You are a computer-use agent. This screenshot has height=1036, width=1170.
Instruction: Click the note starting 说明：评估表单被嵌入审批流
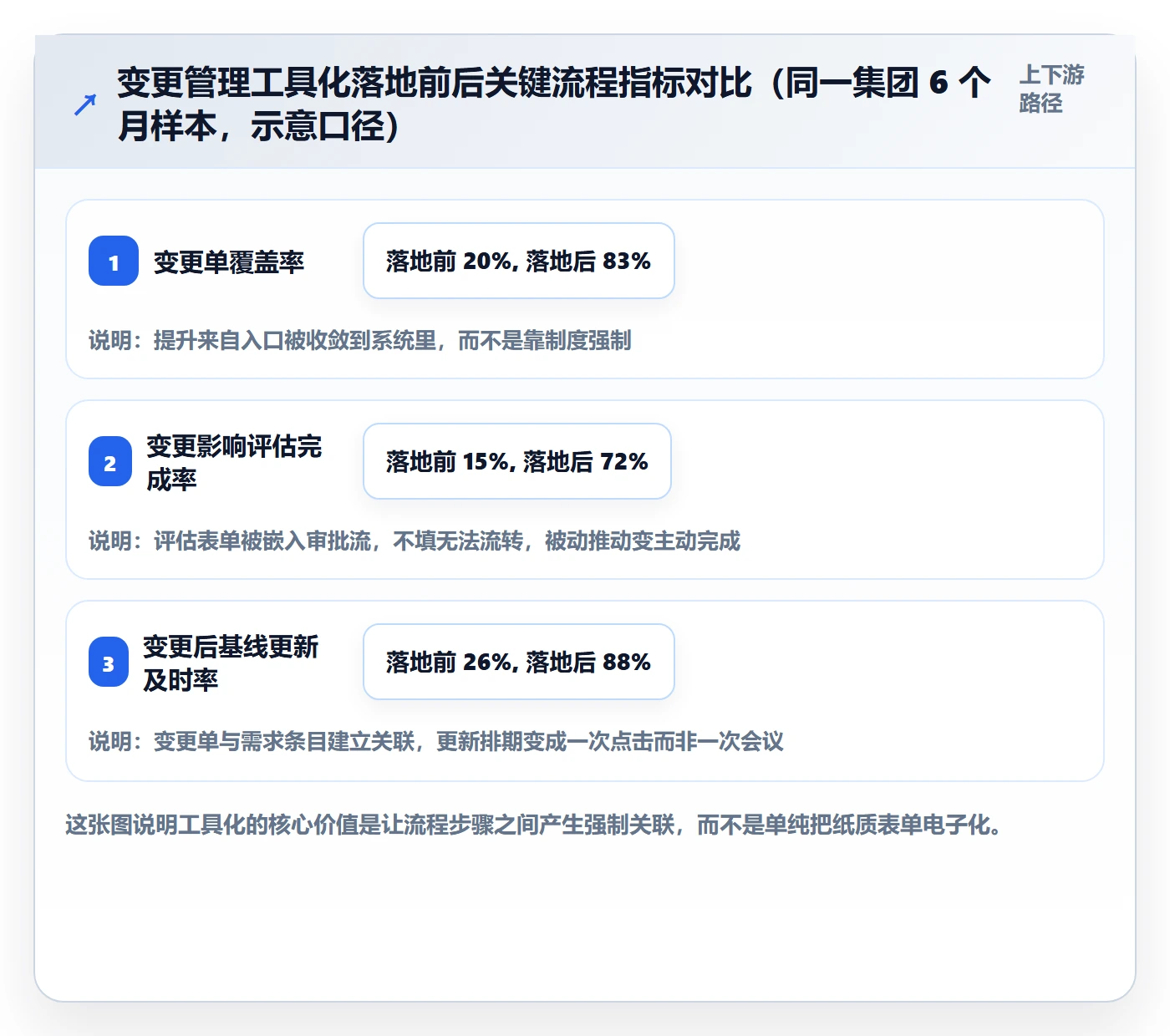point(415,541)
